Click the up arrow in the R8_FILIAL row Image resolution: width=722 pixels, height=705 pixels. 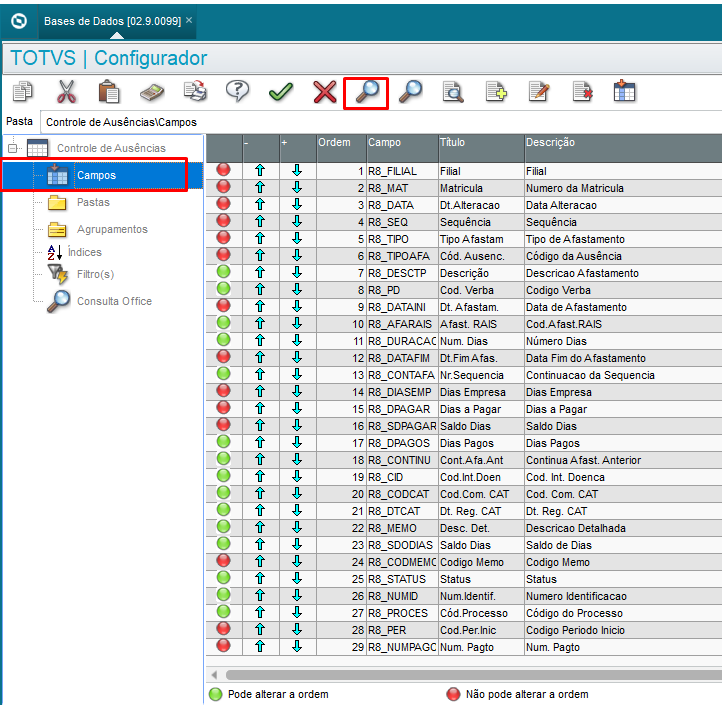[260, 171]
